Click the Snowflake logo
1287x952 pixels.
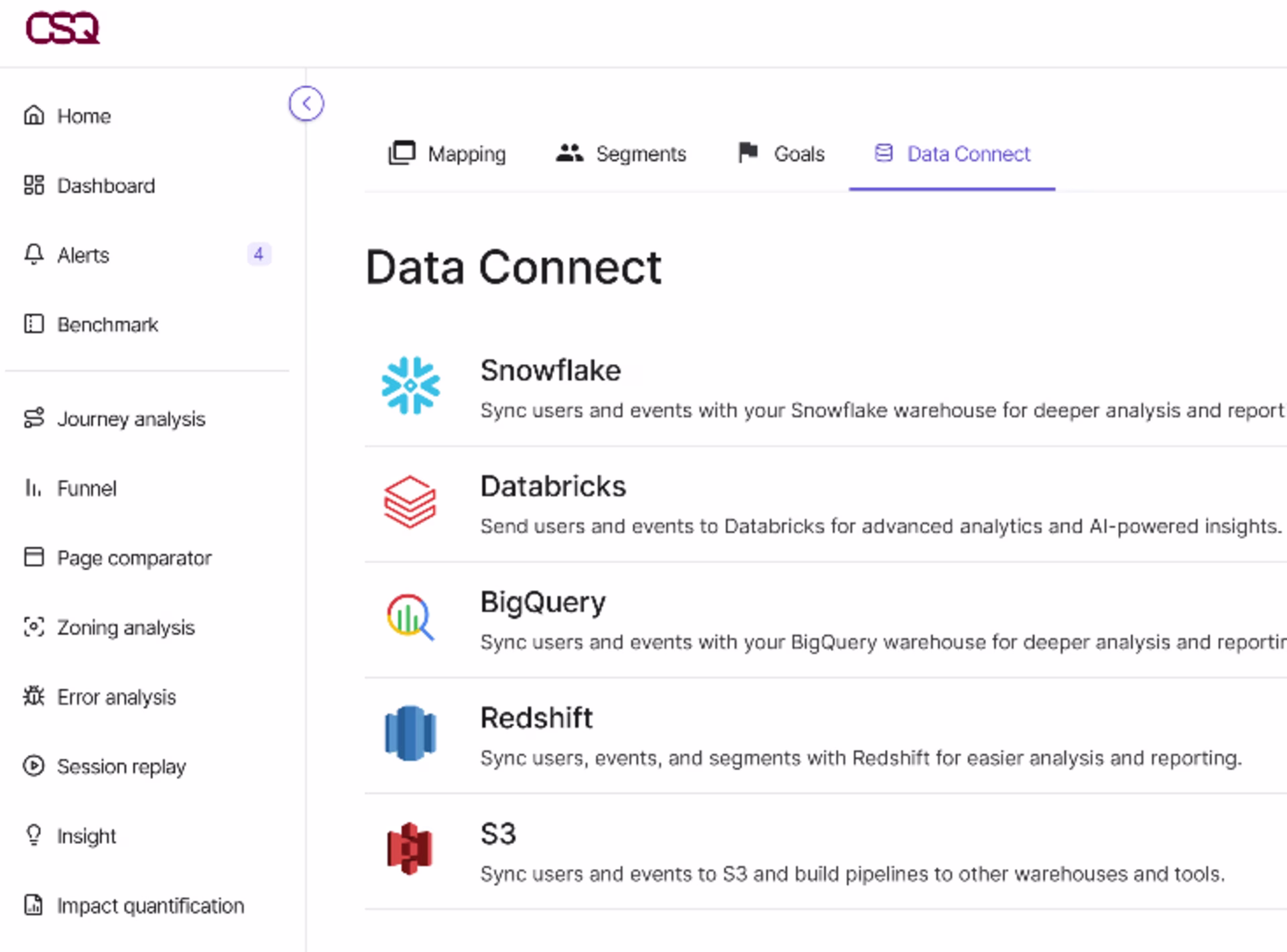click(x=411, y=385)
